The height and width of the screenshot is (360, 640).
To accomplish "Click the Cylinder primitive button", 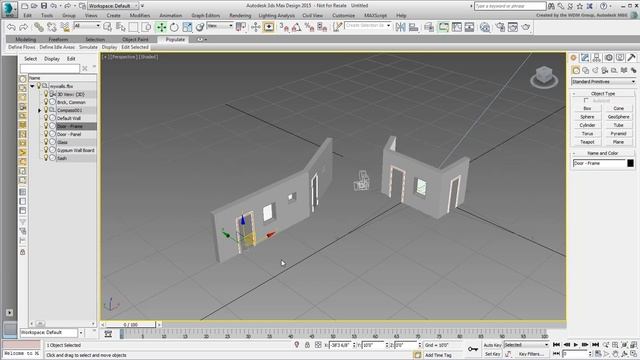I will [587, 125].
